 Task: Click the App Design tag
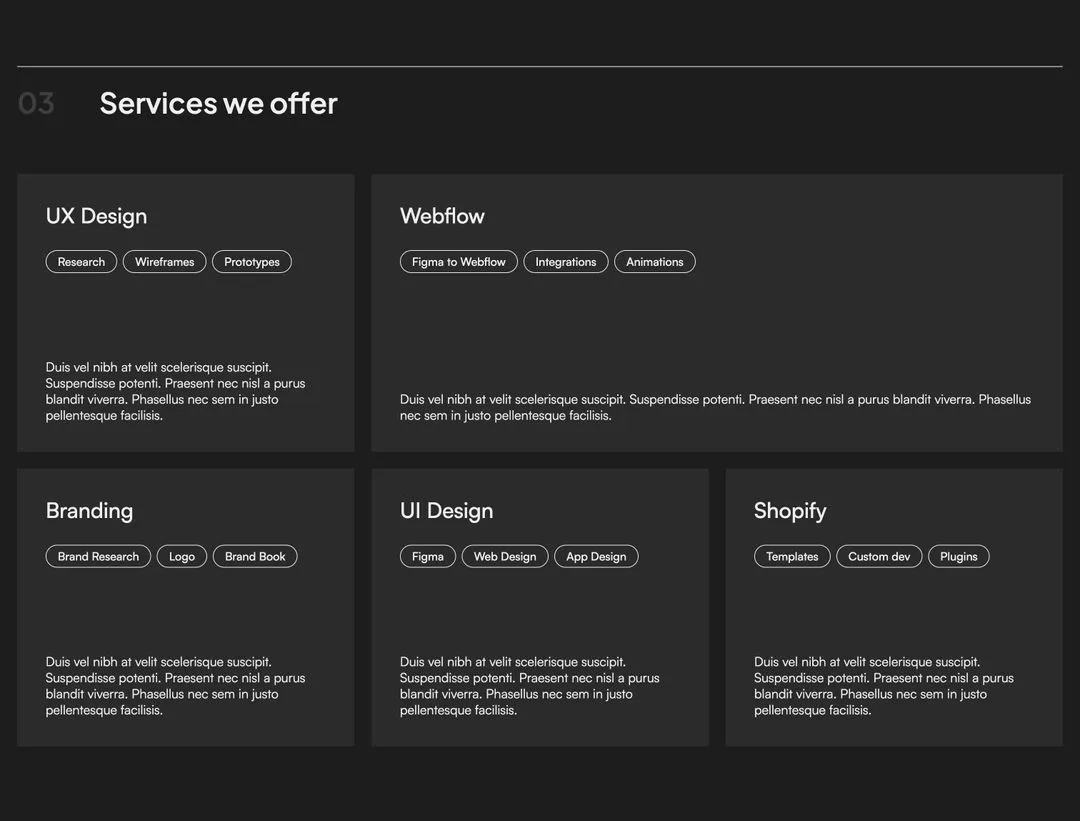(596, 557)
